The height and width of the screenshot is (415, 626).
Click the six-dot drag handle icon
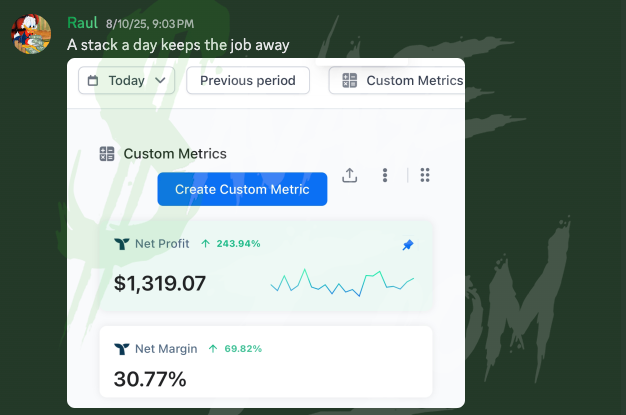[425, 175]
